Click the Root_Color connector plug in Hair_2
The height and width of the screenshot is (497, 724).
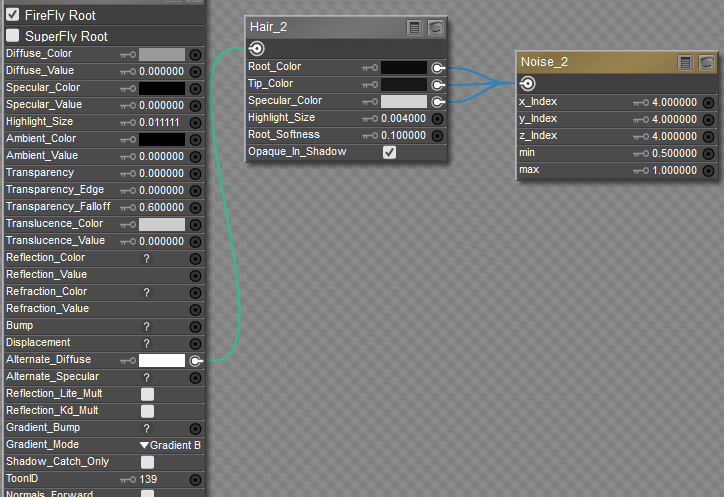[x=437, y=67]
